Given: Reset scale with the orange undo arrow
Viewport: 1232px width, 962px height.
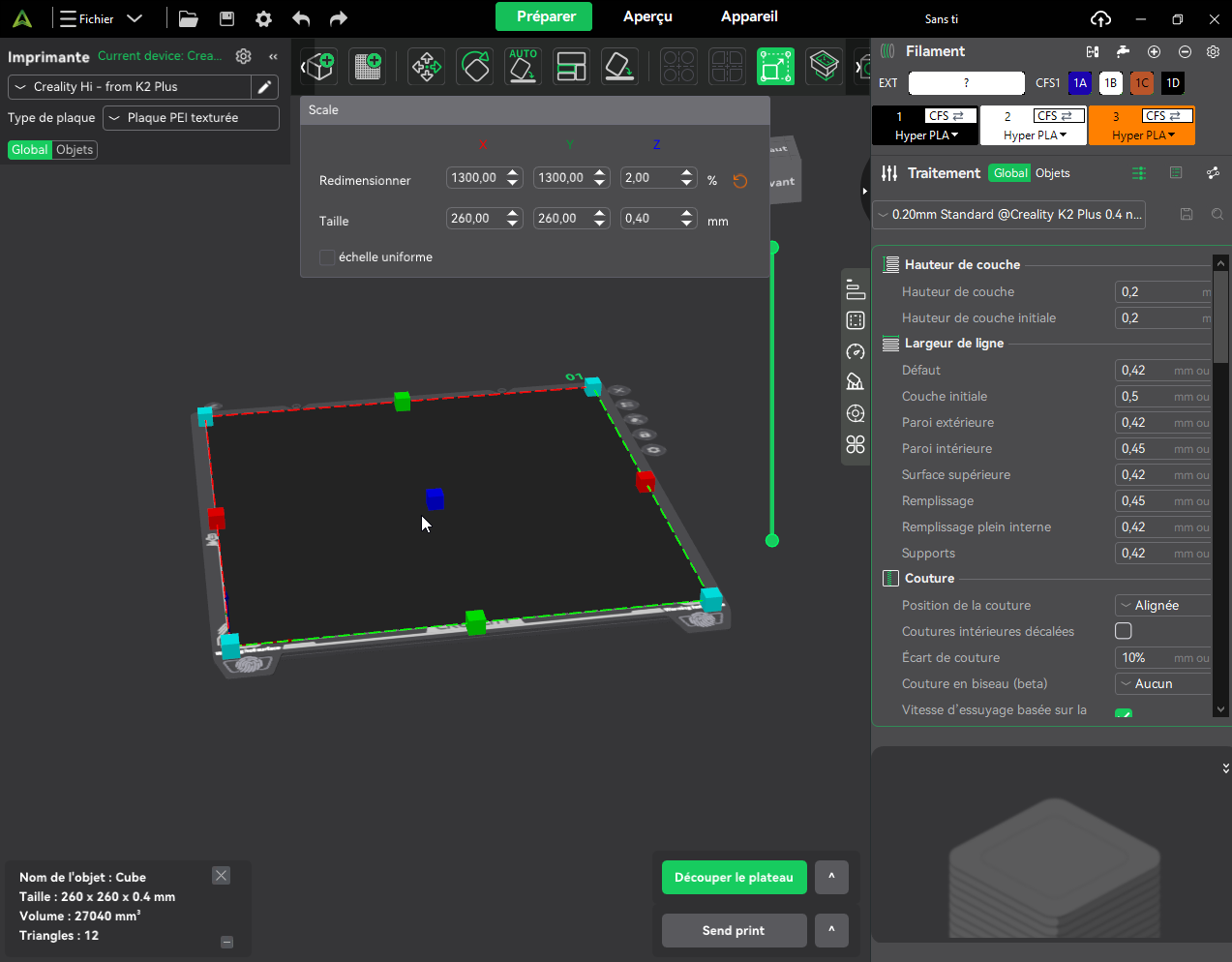Looking at the screenshot, I should pyautogui.click(x=740, y=181).
